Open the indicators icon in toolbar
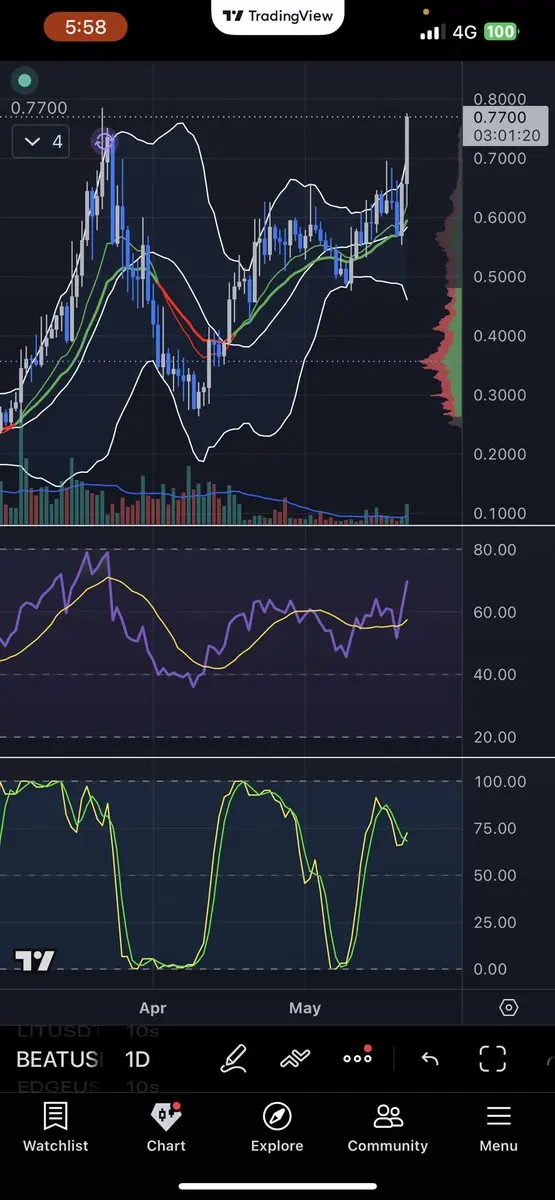 click(295, 1058)
